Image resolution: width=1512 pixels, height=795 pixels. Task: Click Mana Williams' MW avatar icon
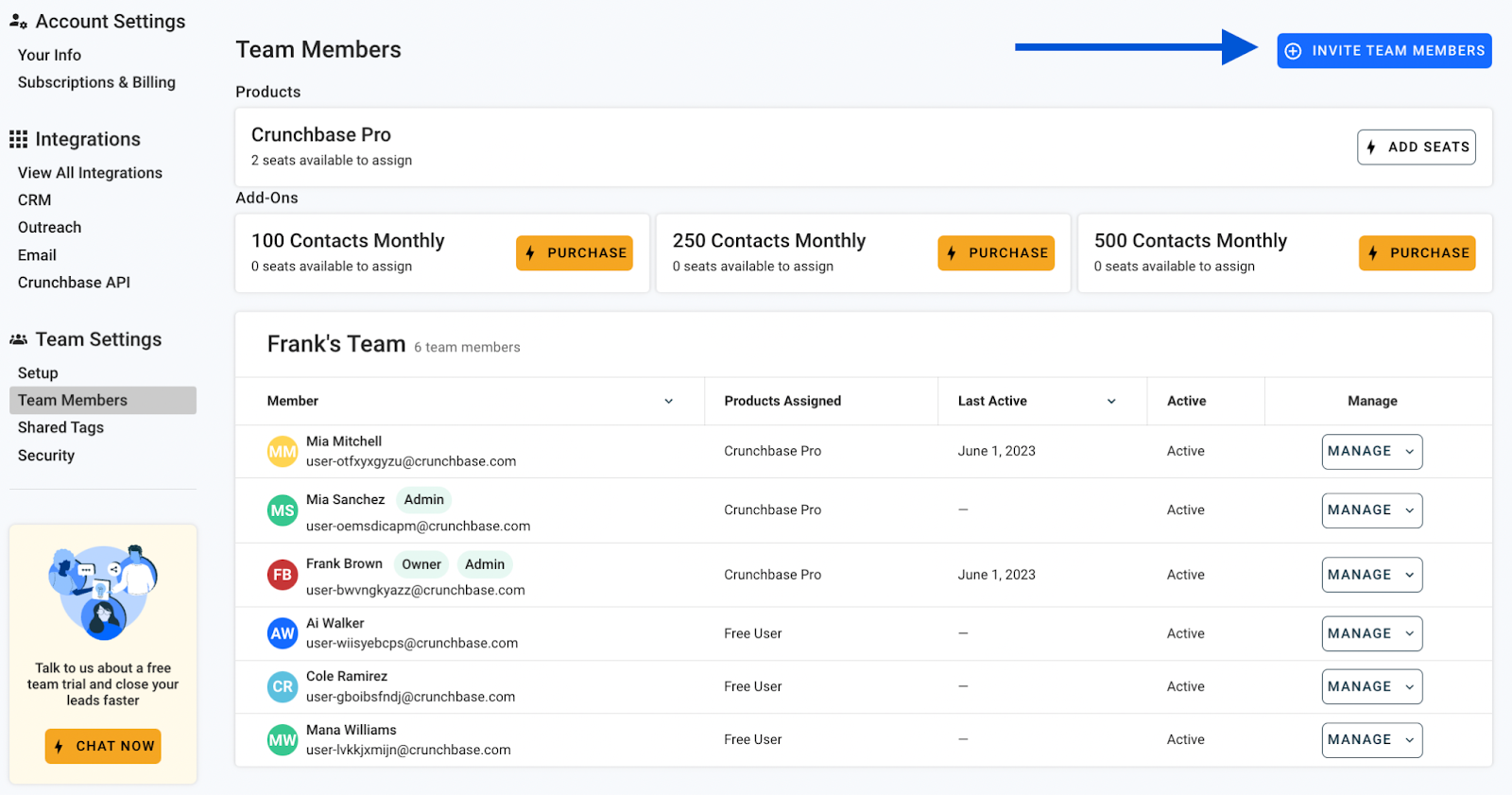tap(283, 740)
